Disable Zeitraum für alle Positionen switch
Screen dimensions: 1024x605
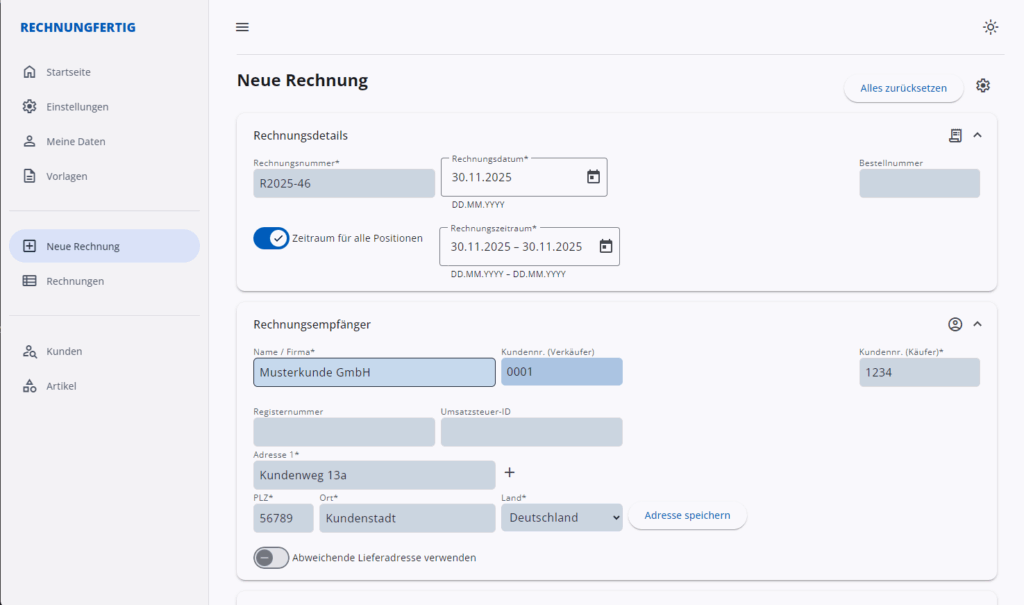pyautogui.click(x=271, y=238)
